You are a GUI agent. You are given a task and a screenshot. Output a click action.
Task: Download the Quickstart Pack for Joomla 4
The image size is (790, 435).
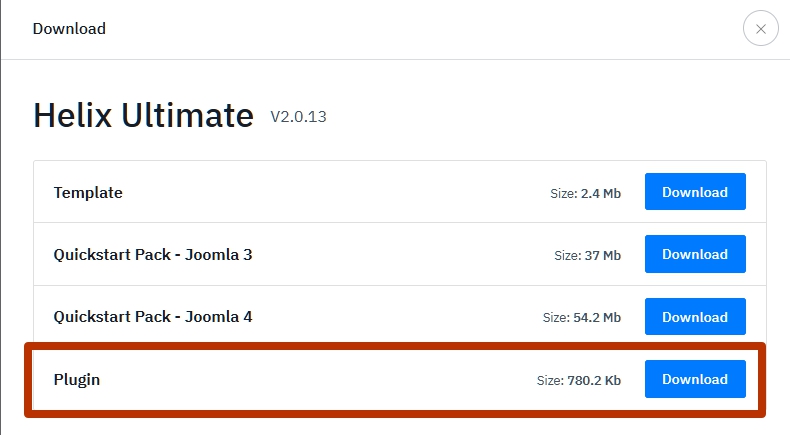coord(695,317)
